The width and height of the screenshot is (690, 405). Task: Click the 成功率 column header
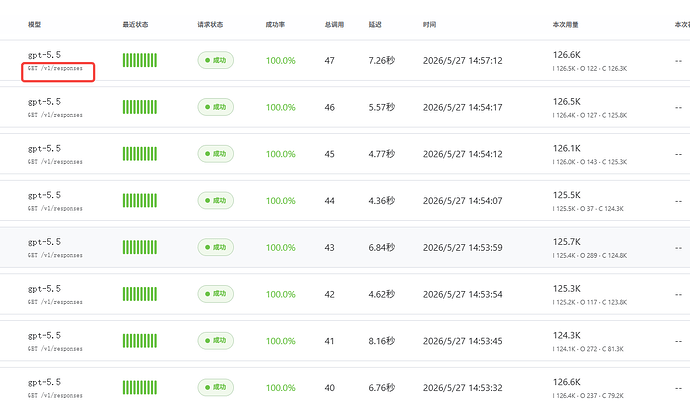coord(275,25)
